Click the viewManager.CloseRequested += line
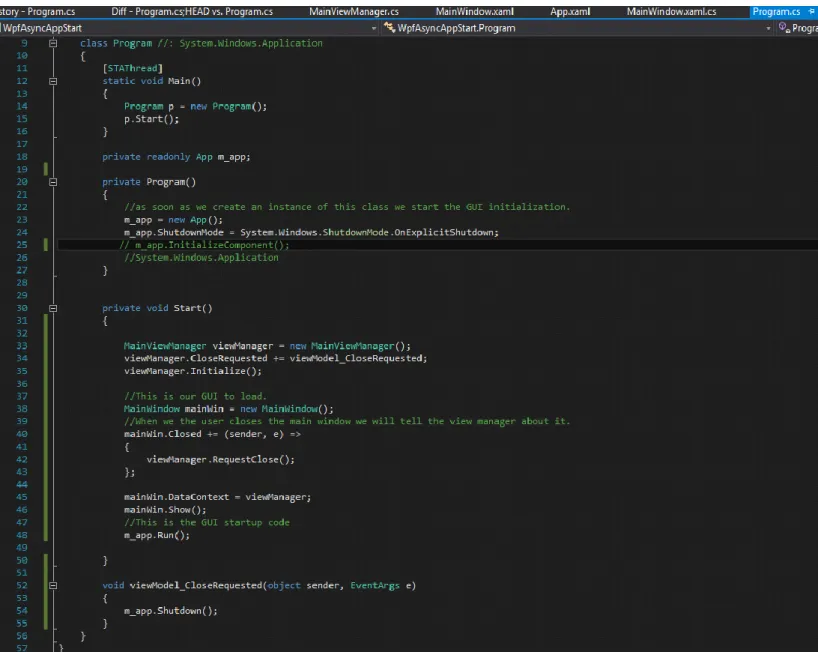Viewport: 818px width, 652px height. tap(275, 358)
